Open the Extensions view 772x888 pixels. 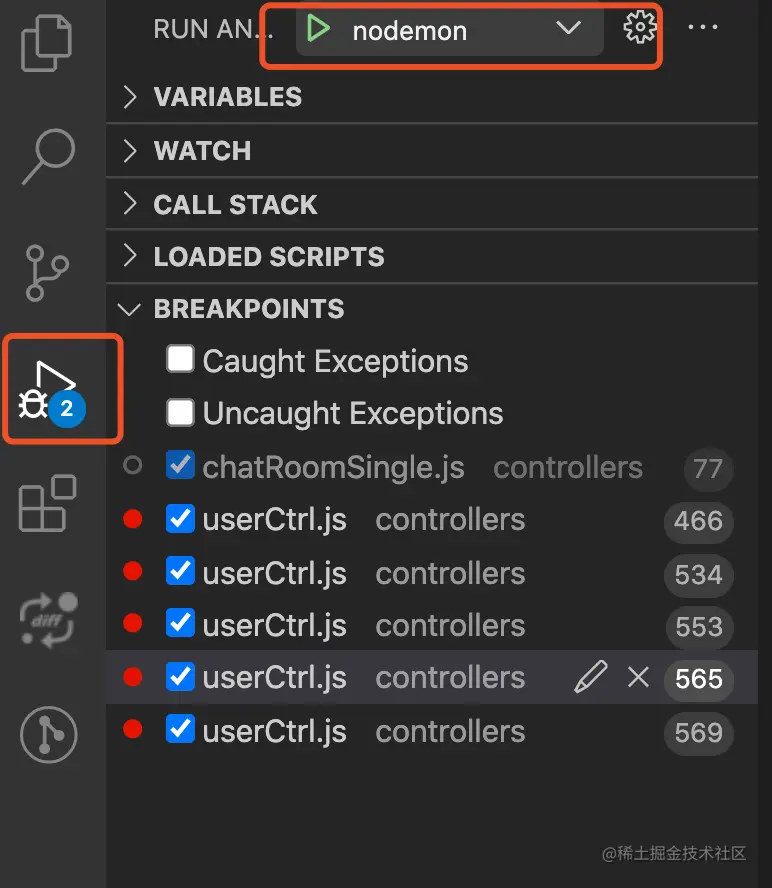tap(48, 503)
